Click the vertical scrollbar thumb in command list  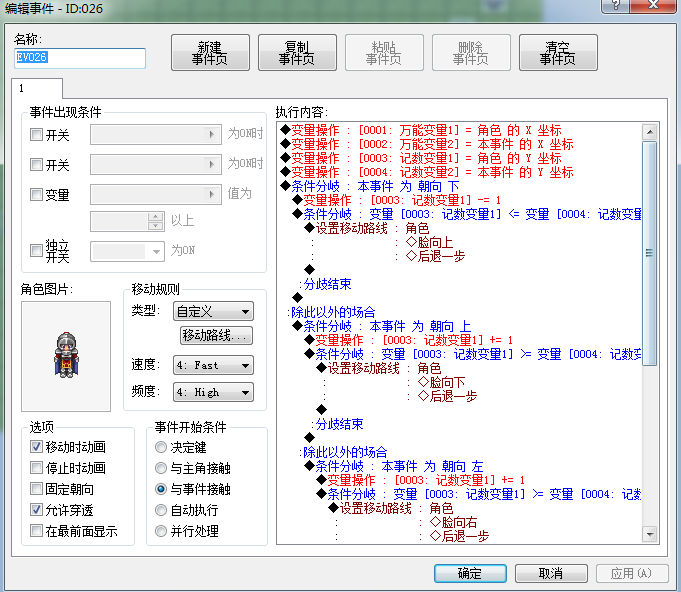[650, 253]
